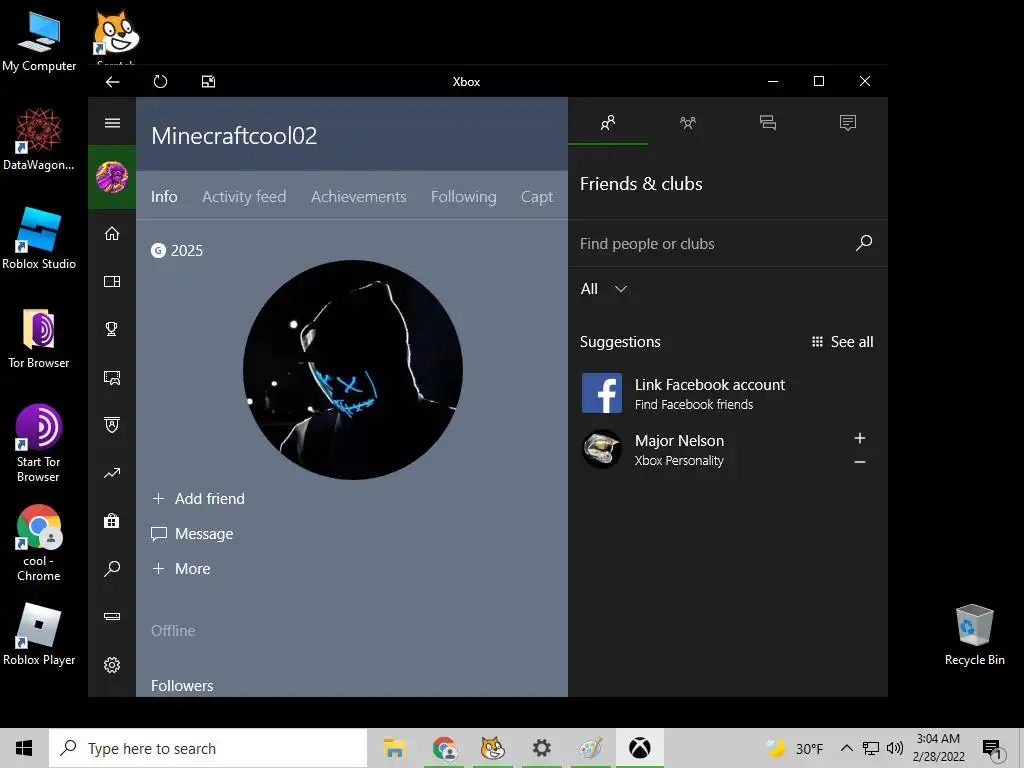Switch to the Following tab
Image resolution: width=1024 pixels, height=768 pixels.
464,197
